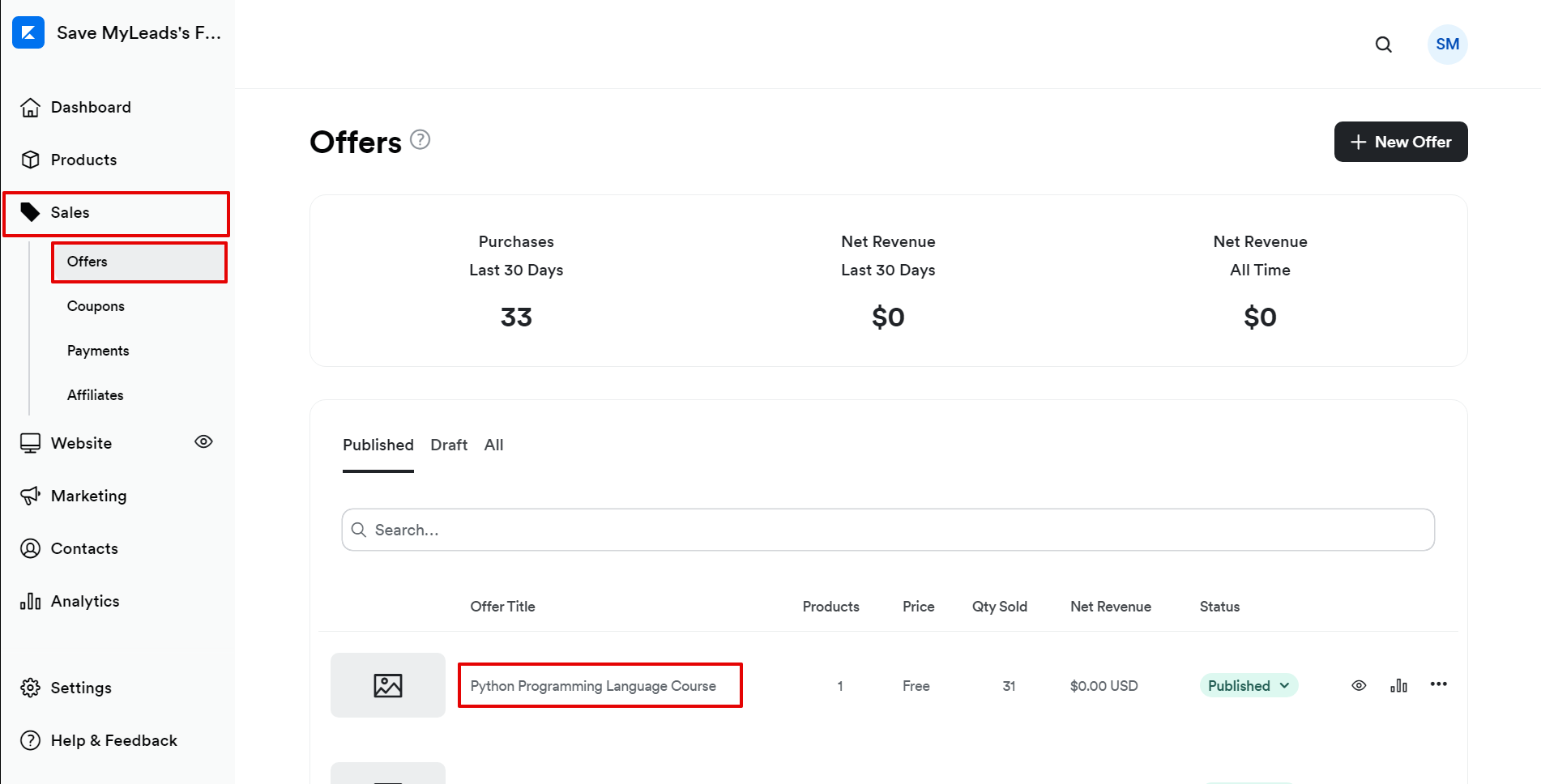1541x784 pixels.
Task: Go to Contacts section
Action: [84, 548]
